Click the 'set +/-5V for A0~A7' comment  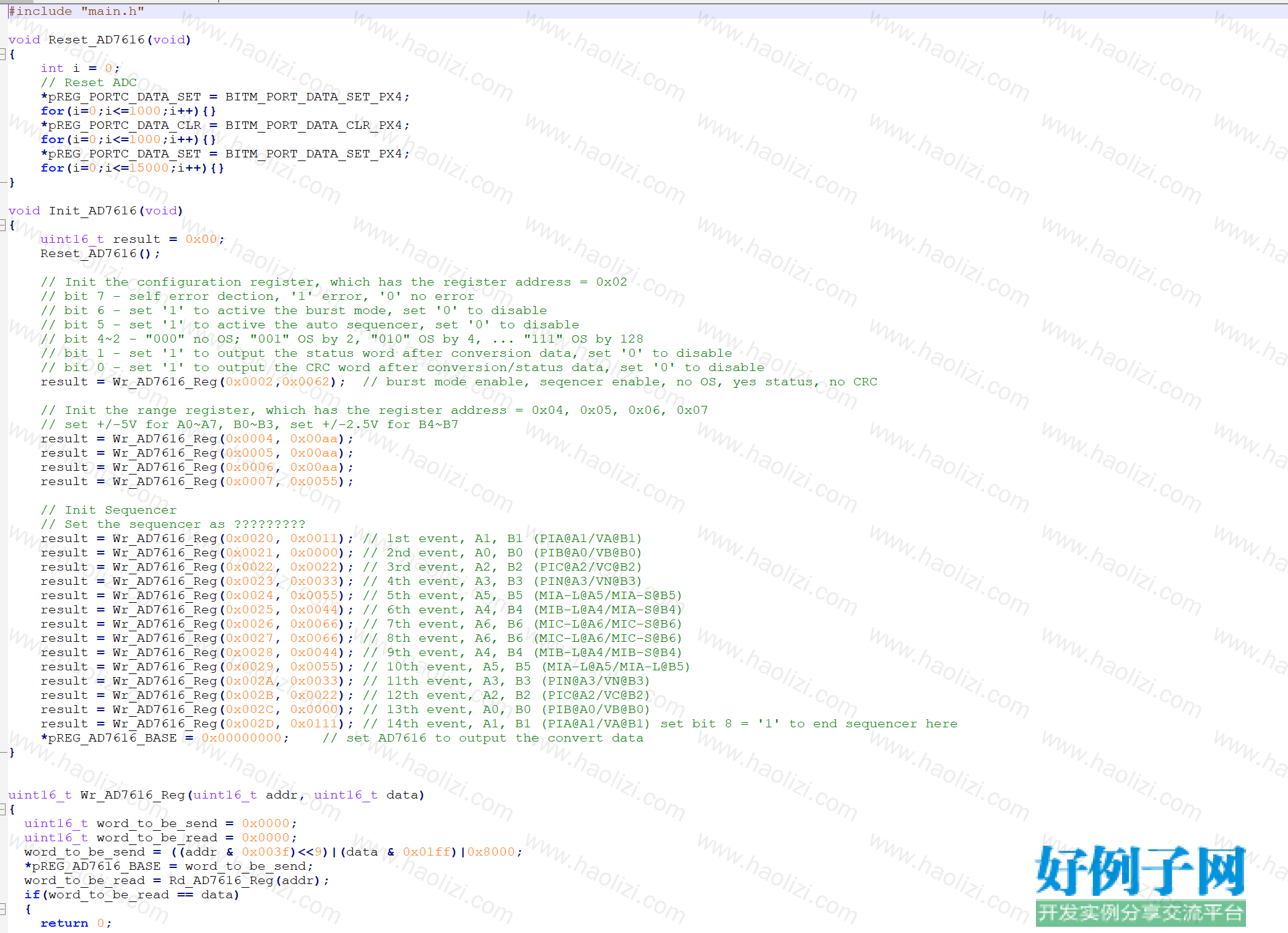pos(250,424)
